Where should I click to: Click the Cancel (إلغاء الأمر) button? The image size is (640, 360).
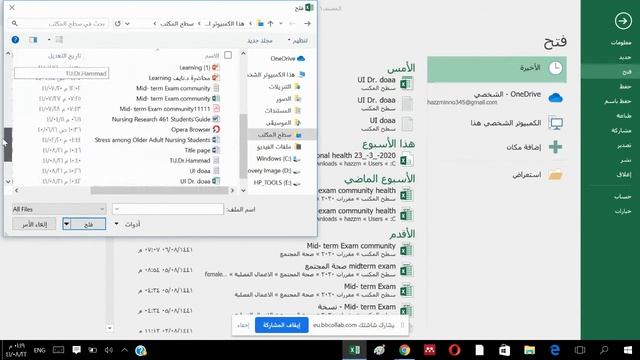[x=34, y=224]
